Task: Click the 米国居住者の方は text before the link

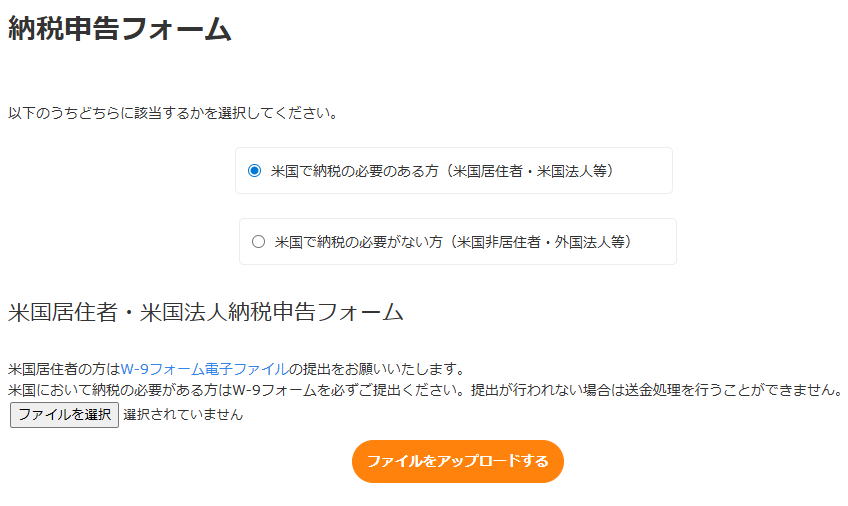Action: pos(63,369)
